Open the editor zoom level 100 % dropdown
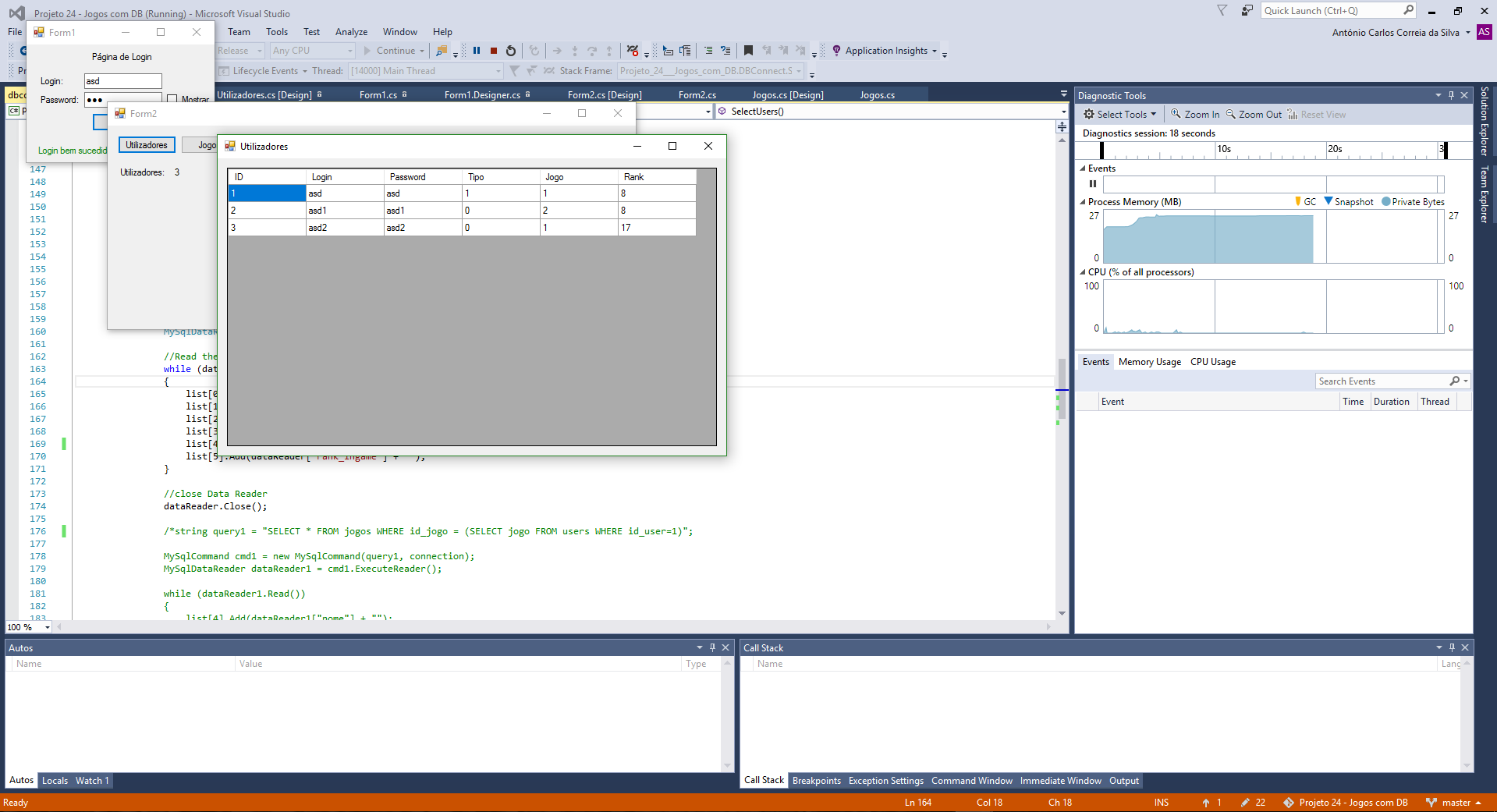 (x=48, y=627)
